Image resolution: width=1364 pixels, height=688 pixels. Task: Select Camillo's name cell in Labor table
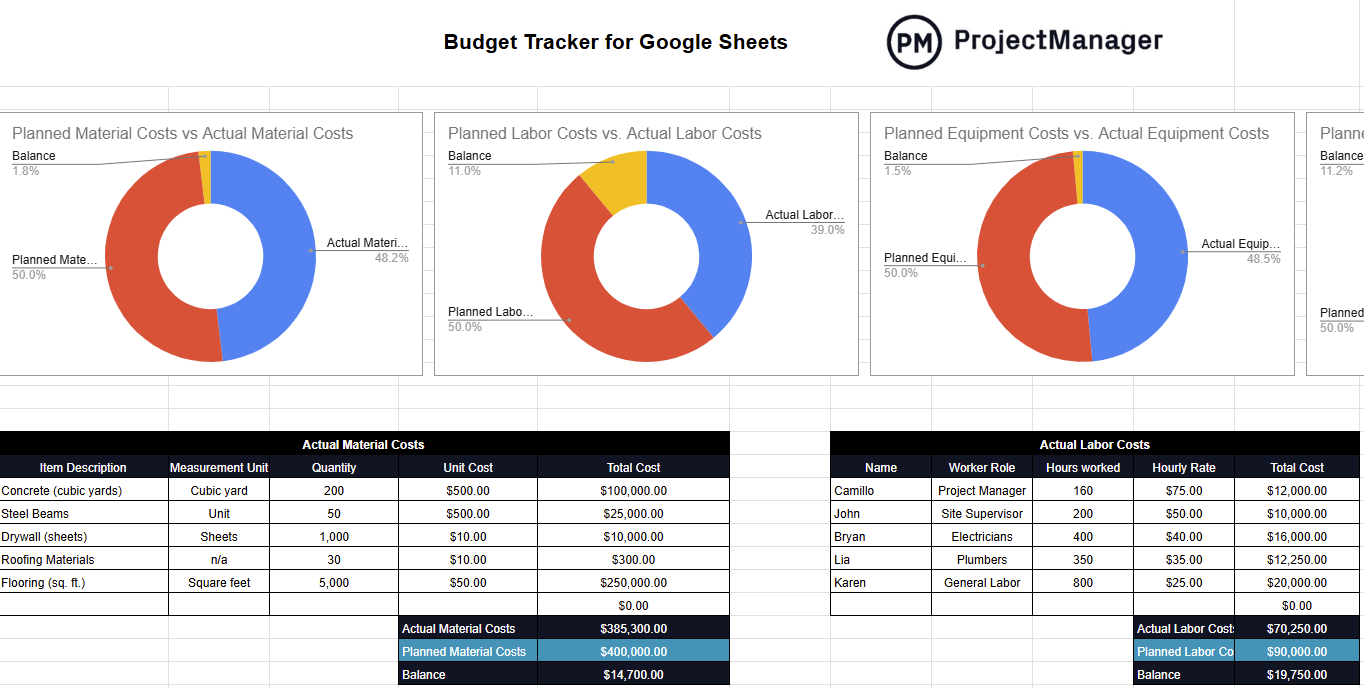(x=851, y=490)
